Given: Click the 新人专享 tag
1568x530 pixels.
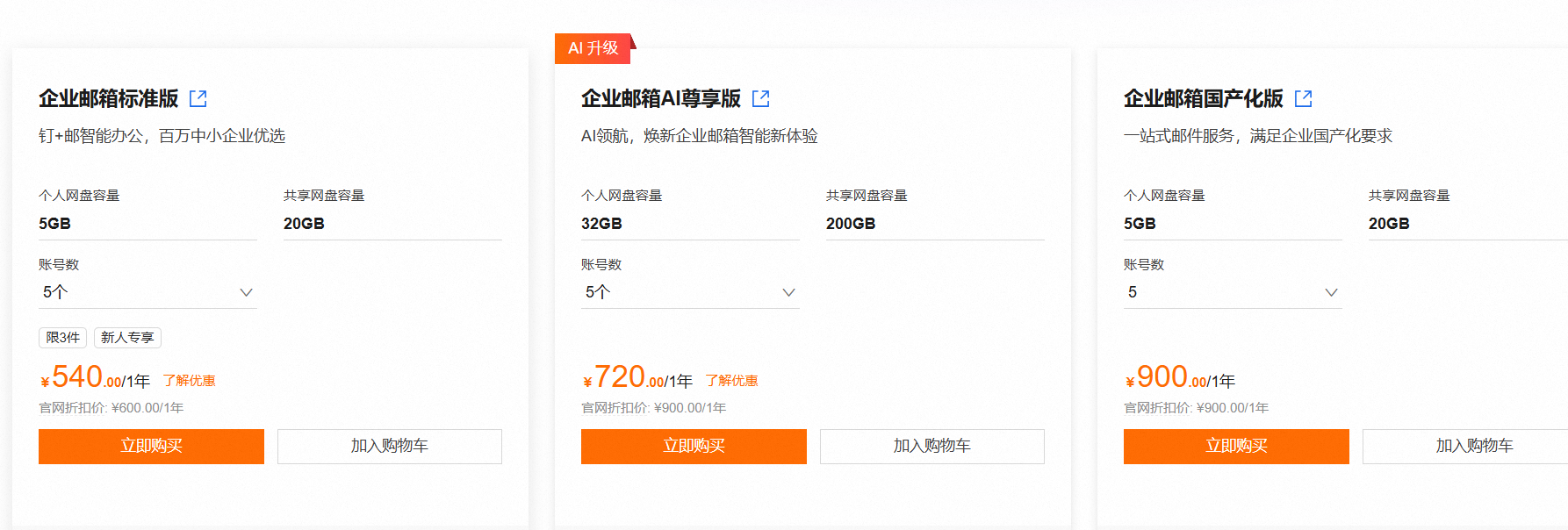Looking at the screenshot, I should pyautogui.click(x=127, y=338).
